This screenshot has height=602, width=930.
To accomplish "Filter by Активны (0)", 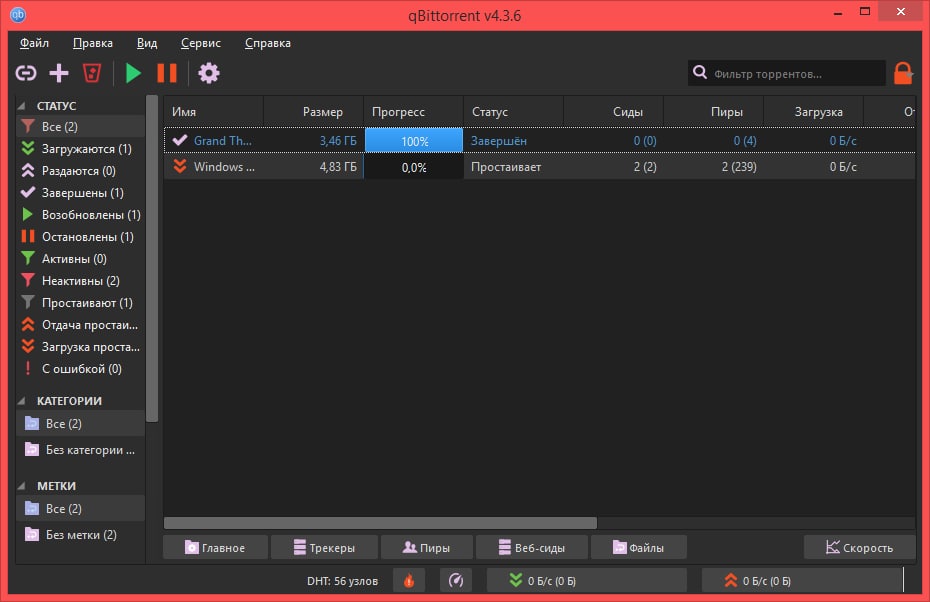I will click(x=80, y=259).
